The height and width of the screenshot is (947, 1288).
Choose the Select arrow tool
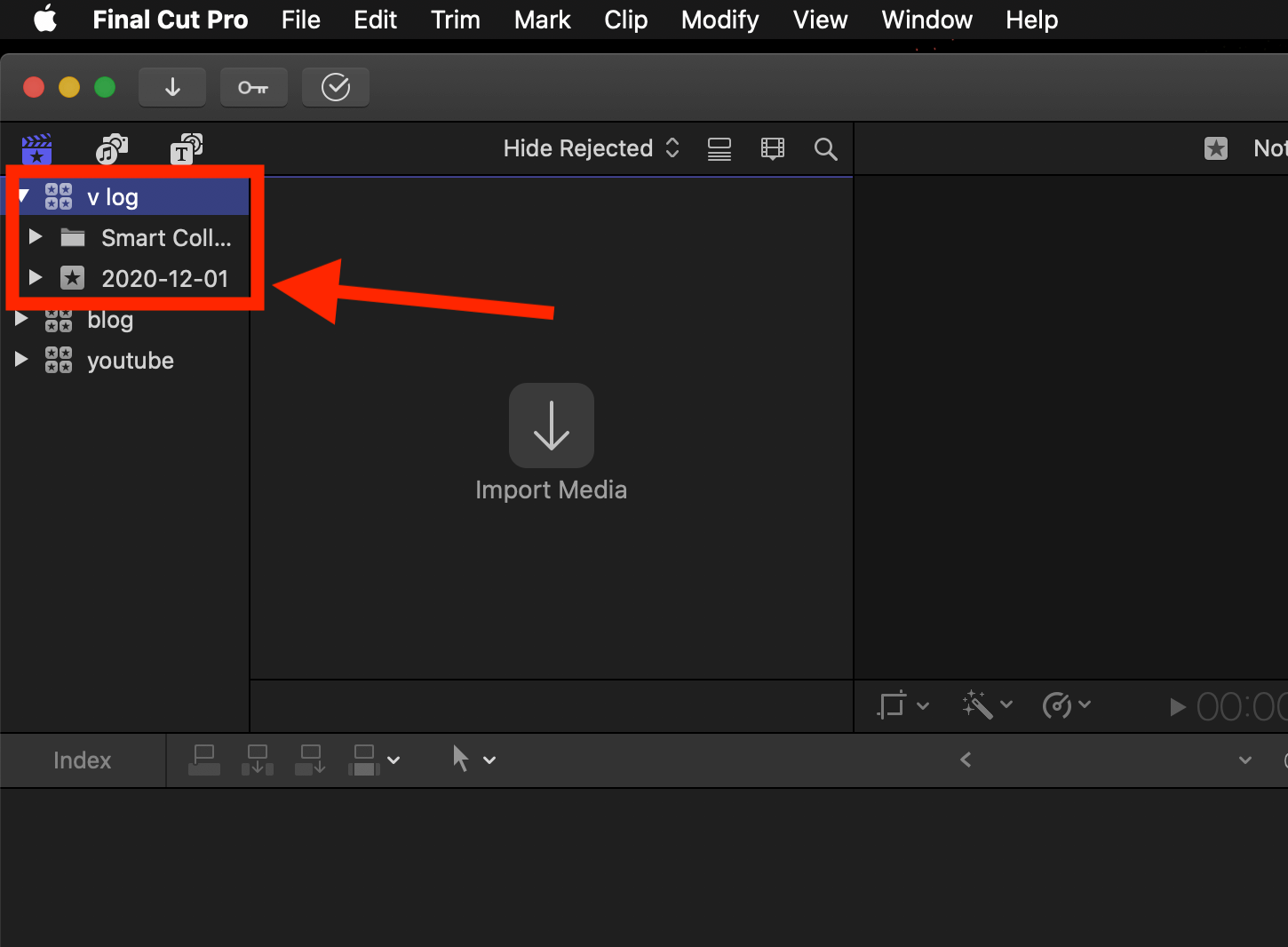point(461,759)
